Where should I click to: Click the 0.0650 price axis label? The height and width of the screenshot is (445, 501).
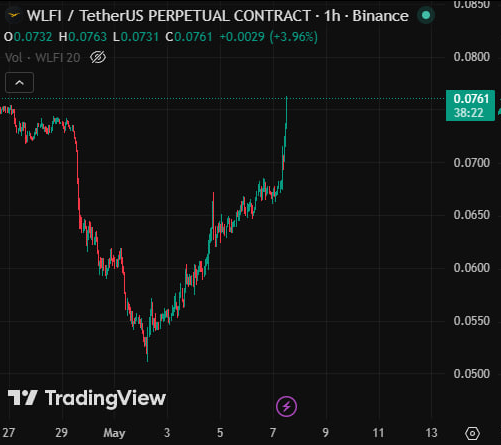tap(472, 215)
